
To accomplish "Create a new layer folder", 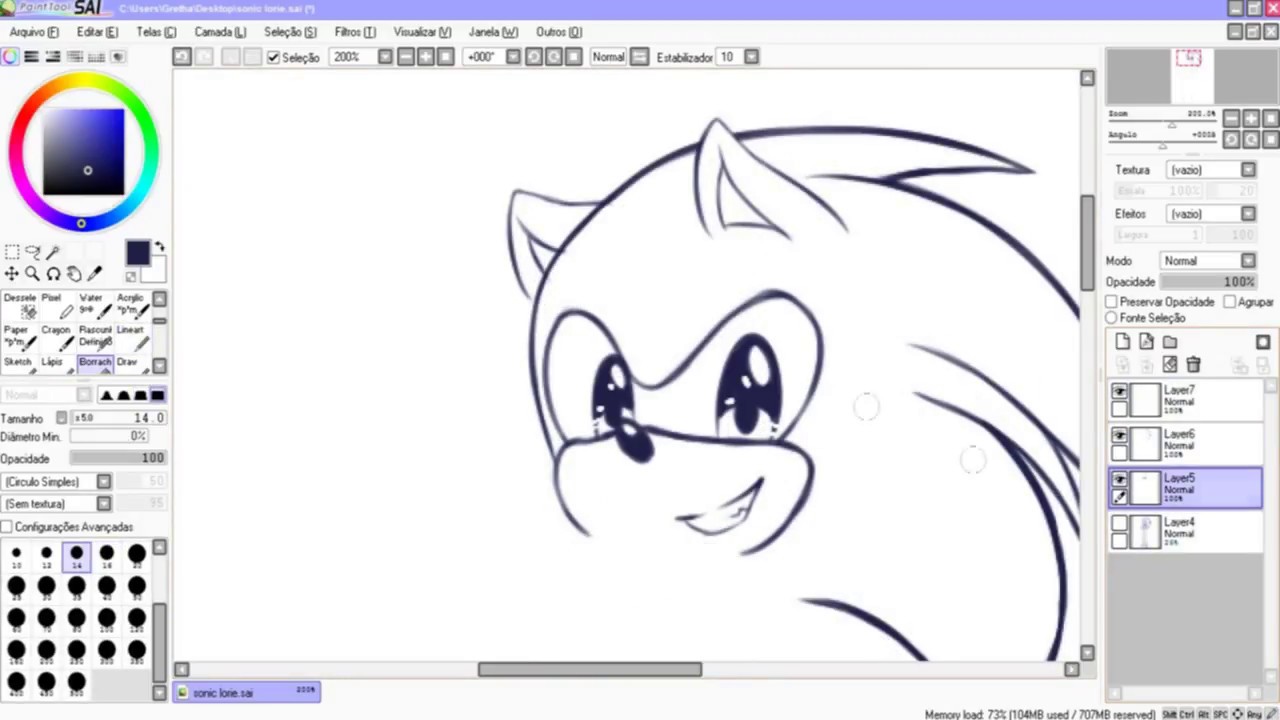I will coord(1170,342).
